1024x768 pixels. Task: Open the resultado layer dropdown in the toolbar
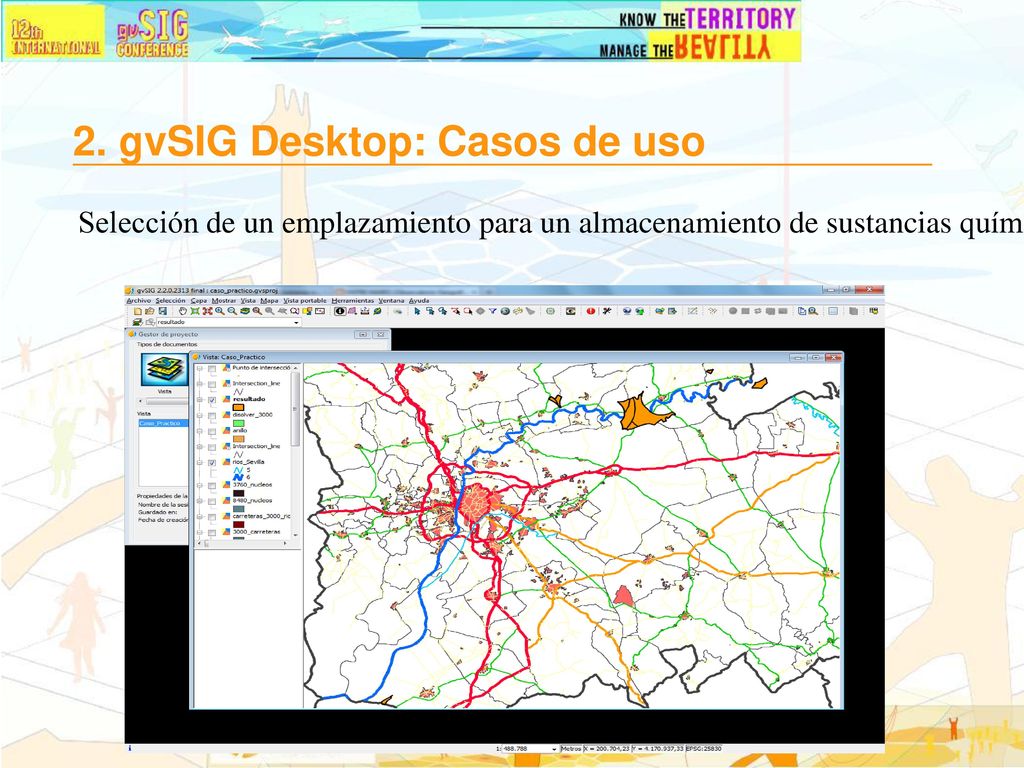click(x=296, y=322)
